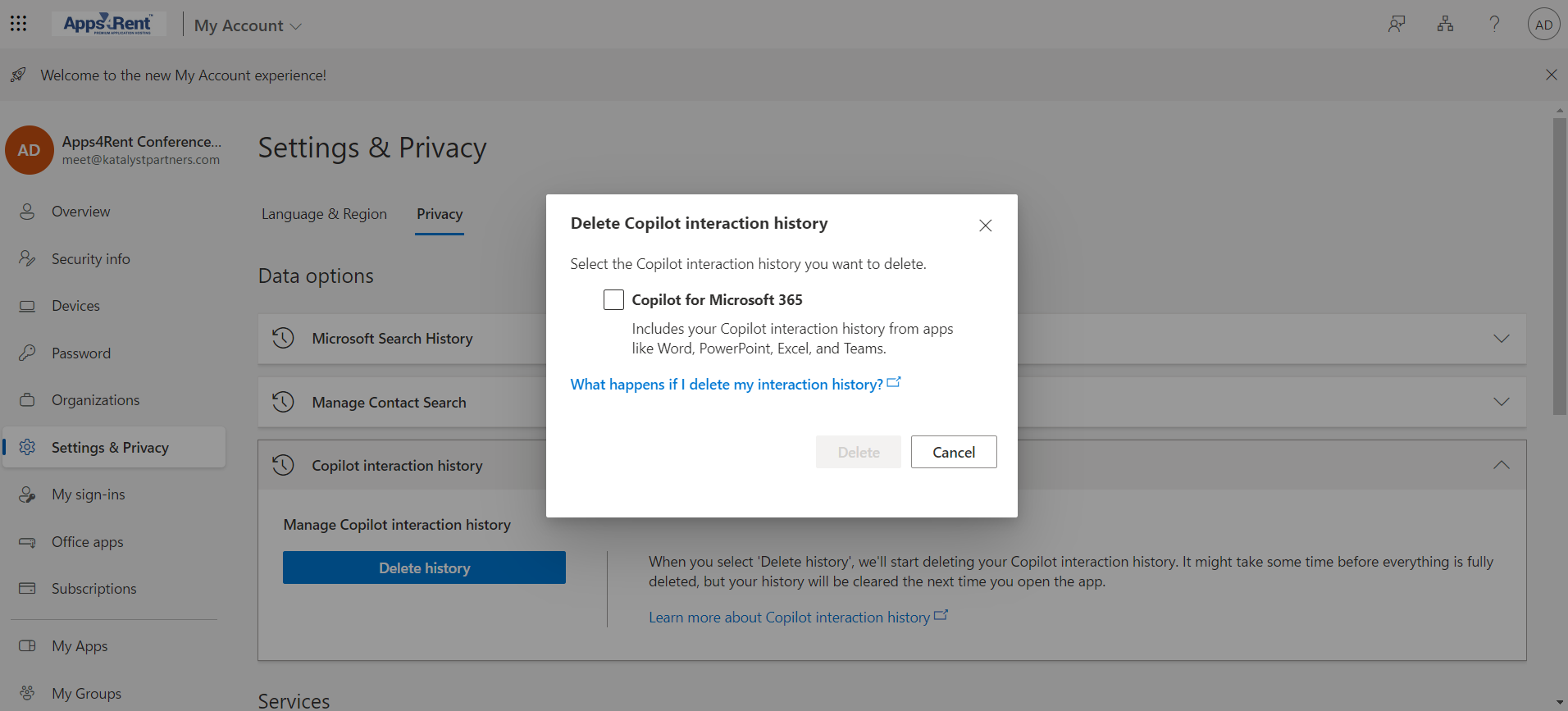
Task: Expand Microsoft Search History chevron
Action: click(x=1501, y=339)
